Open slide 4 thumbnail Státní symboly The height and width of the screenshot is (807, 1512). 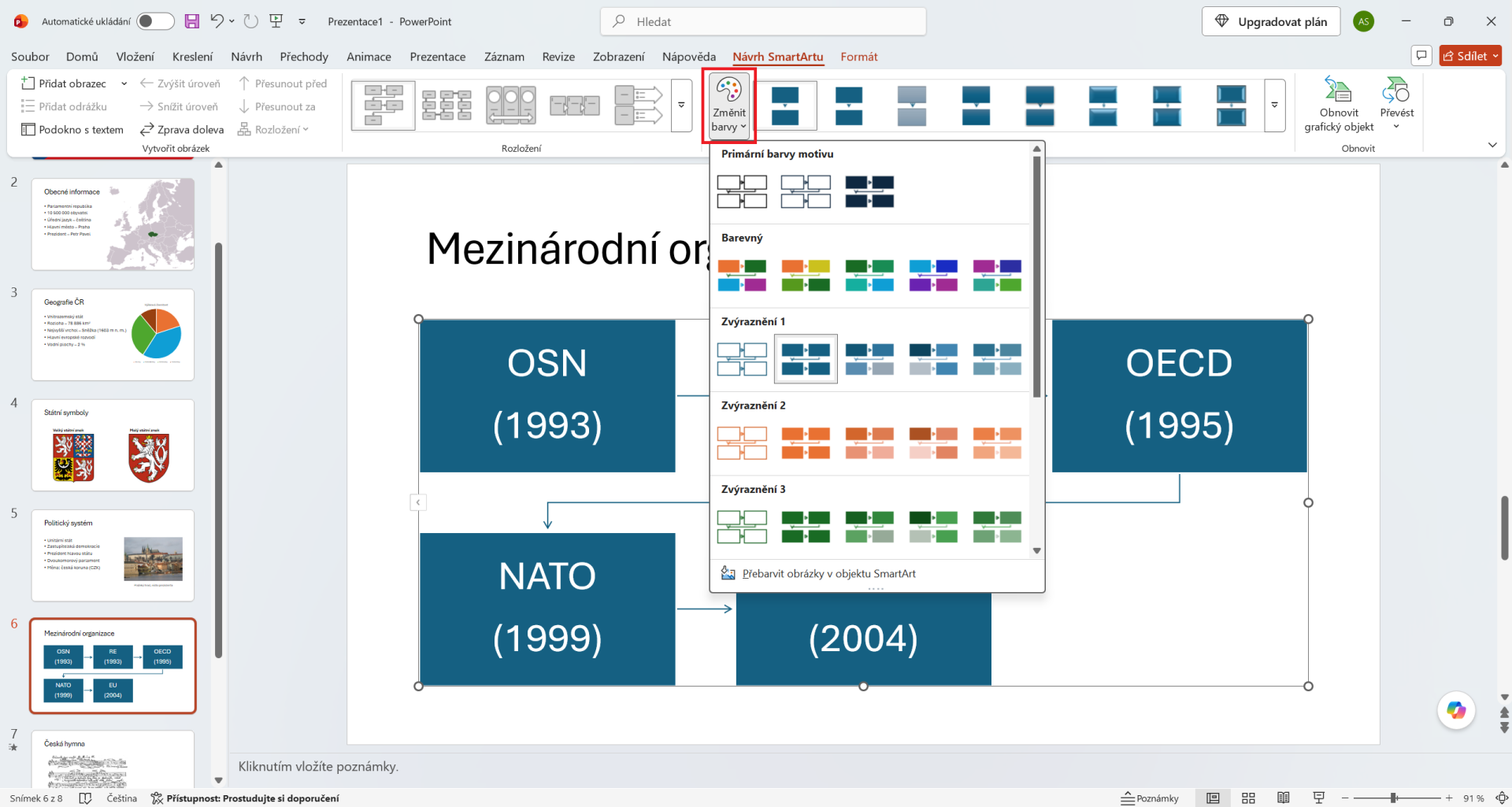point(113,445)
